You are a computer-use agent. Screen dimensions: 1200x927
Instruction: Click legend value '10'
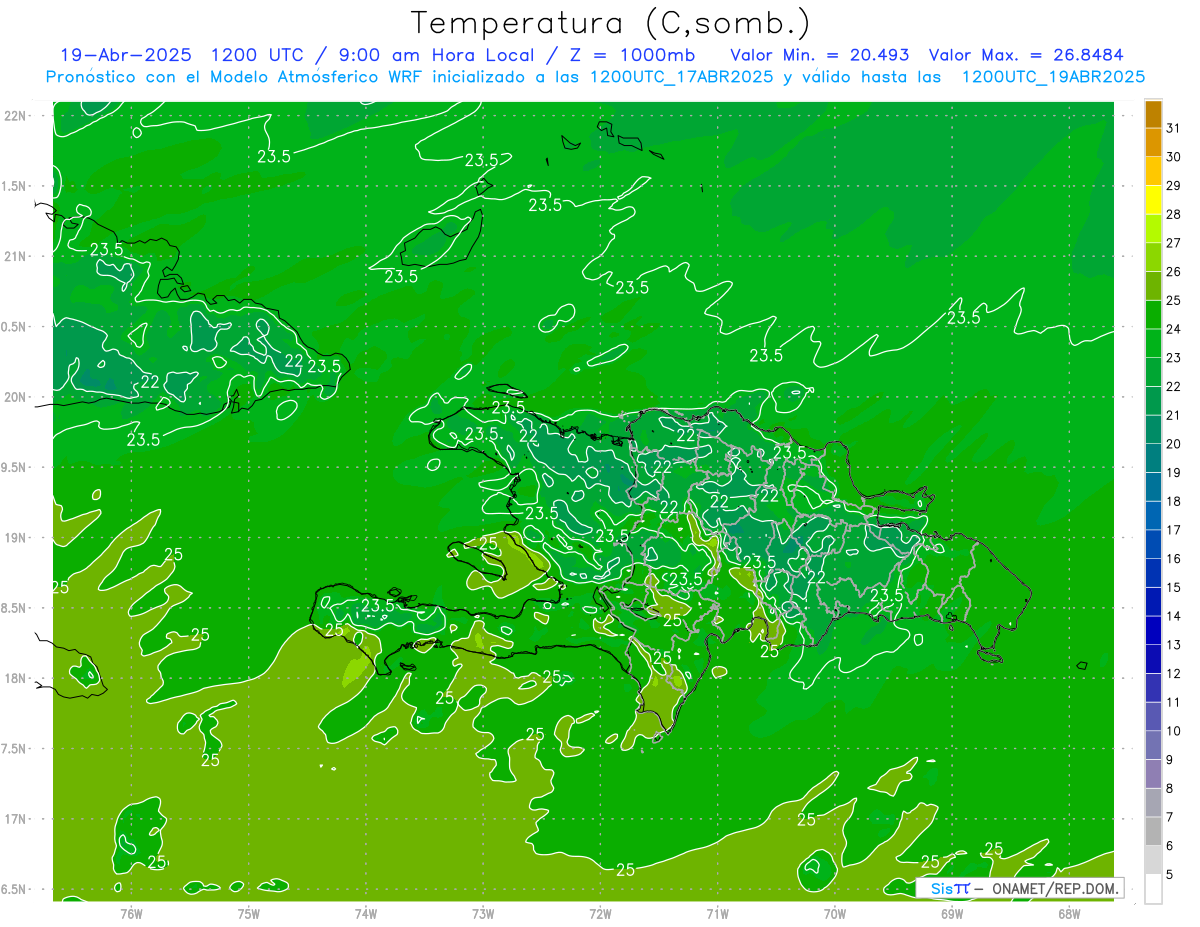[1173, 732]
